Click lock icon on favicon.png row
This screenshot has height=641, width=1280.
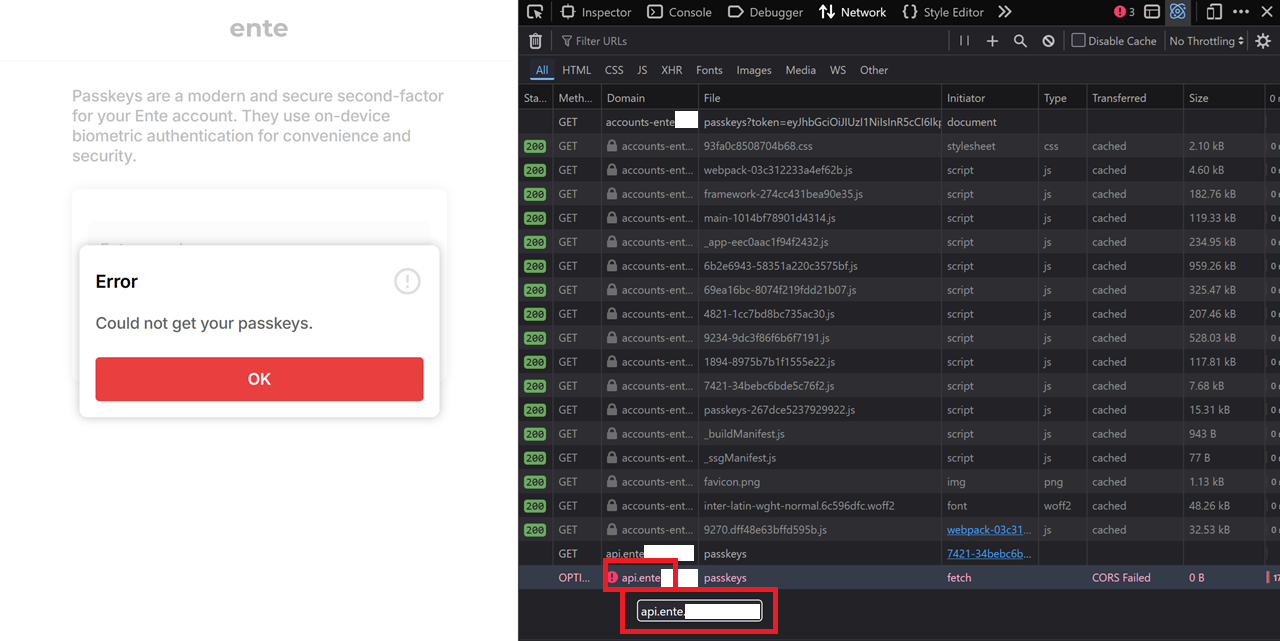click(612, 482)
